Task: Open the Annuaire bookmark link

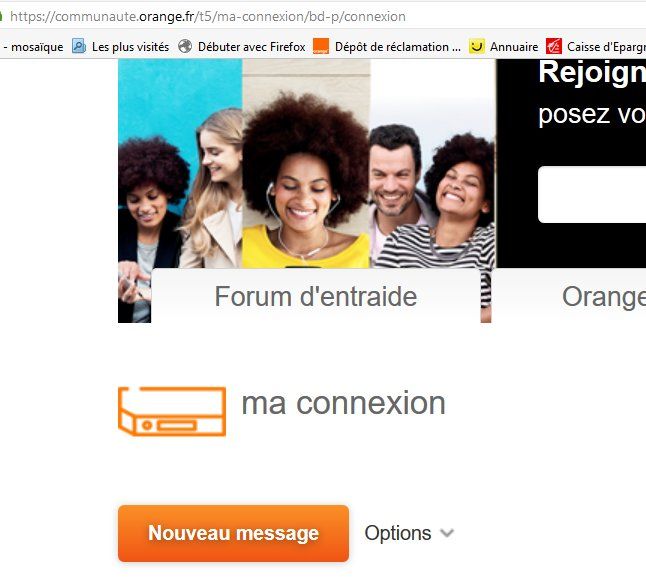Action: point(514,47)
